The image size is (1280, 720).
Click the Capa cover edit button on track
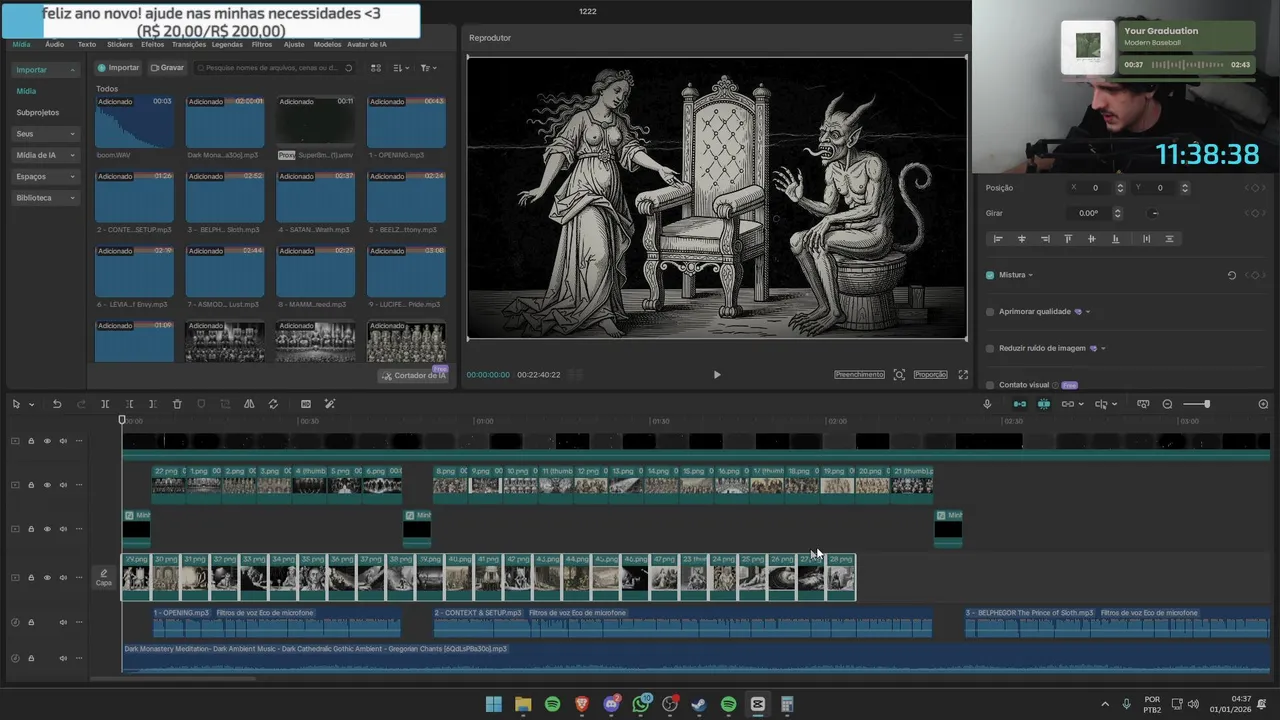point(104,577)
